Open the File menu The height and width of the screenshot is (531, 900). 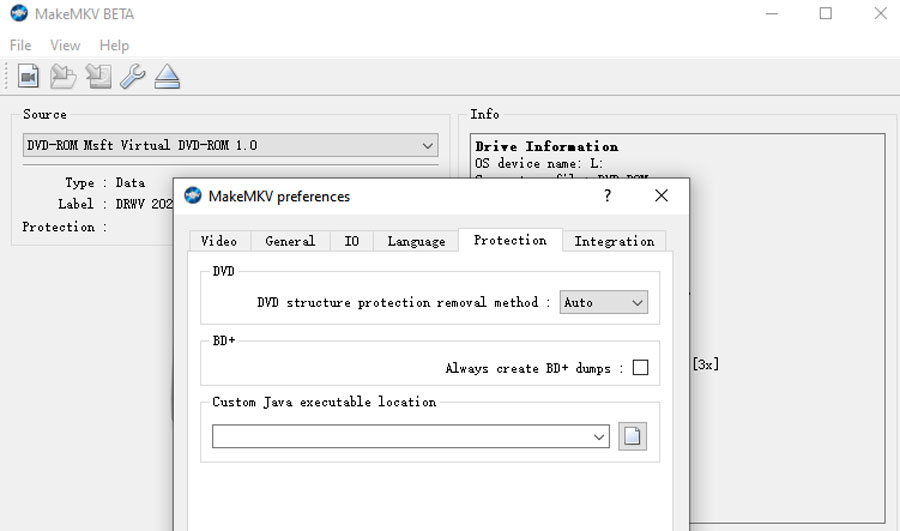pos(21,45)
